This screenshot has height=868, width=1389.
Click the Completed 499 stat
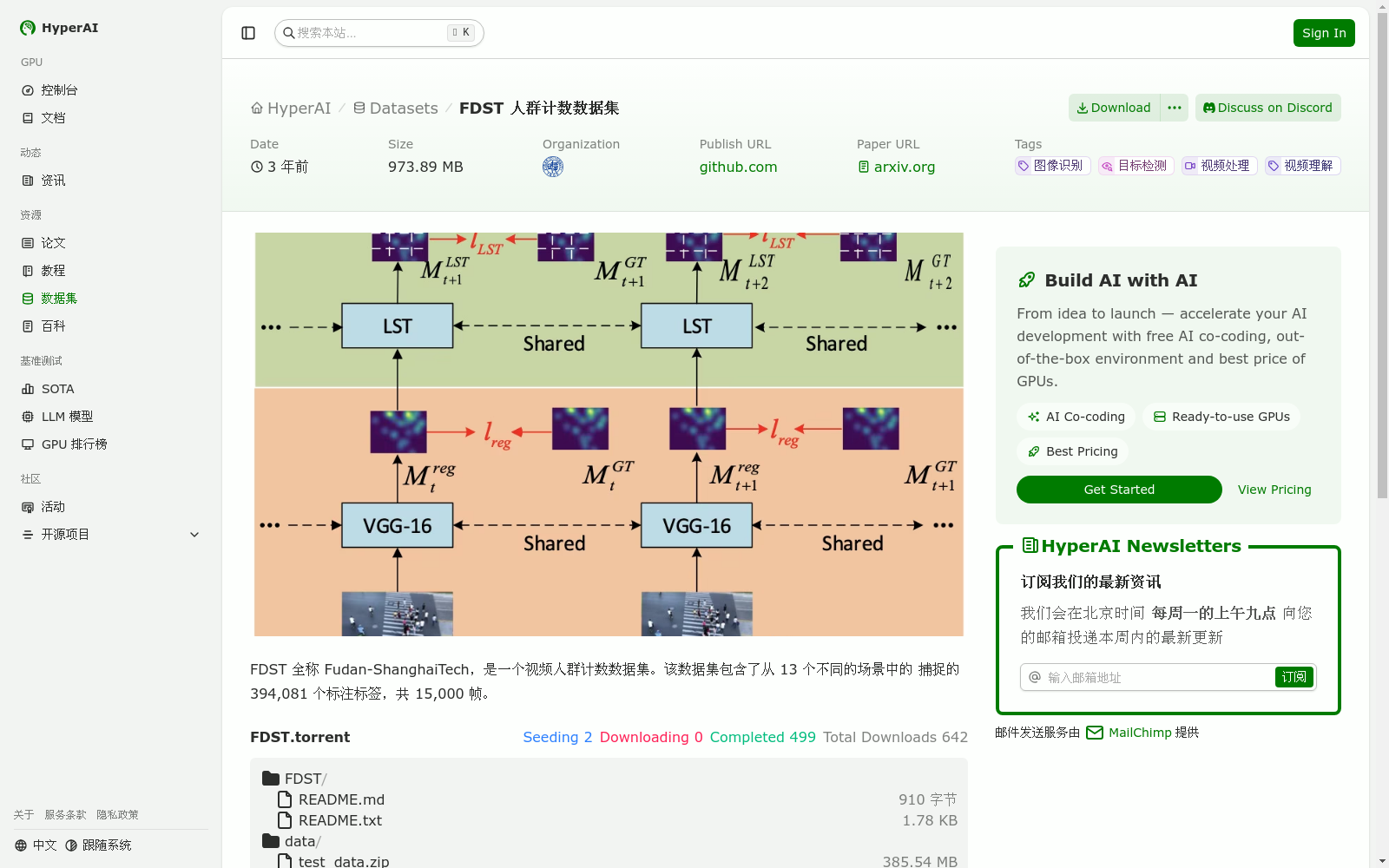pos(763,737)
